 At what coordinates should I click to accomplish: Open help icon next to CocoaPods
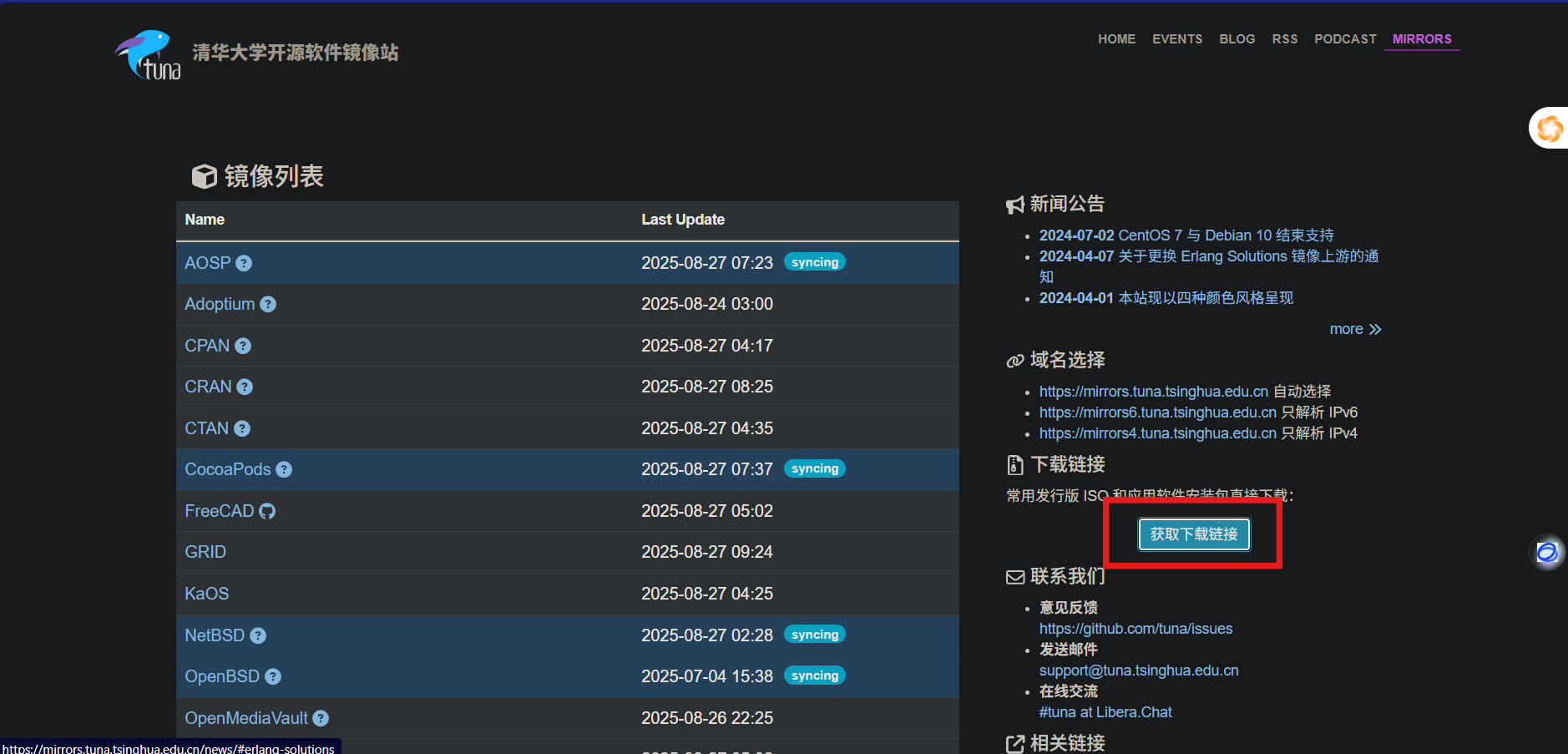284,469
